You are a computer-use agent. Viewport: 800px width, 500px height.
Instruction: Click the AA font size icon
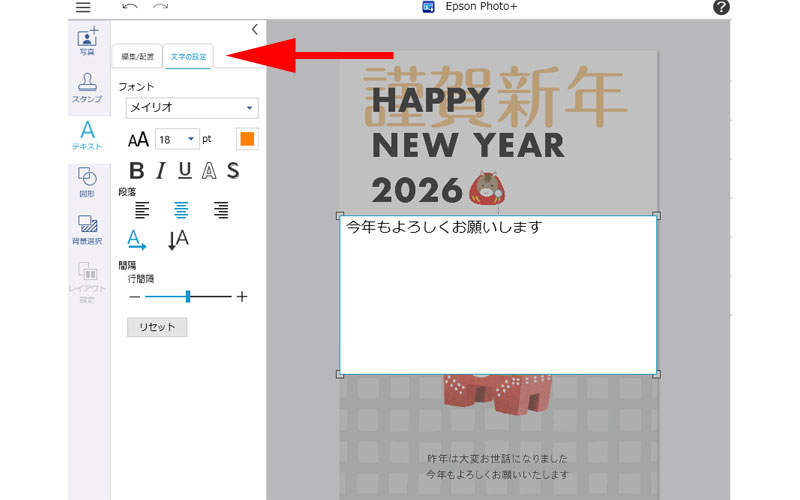[138, 139]
